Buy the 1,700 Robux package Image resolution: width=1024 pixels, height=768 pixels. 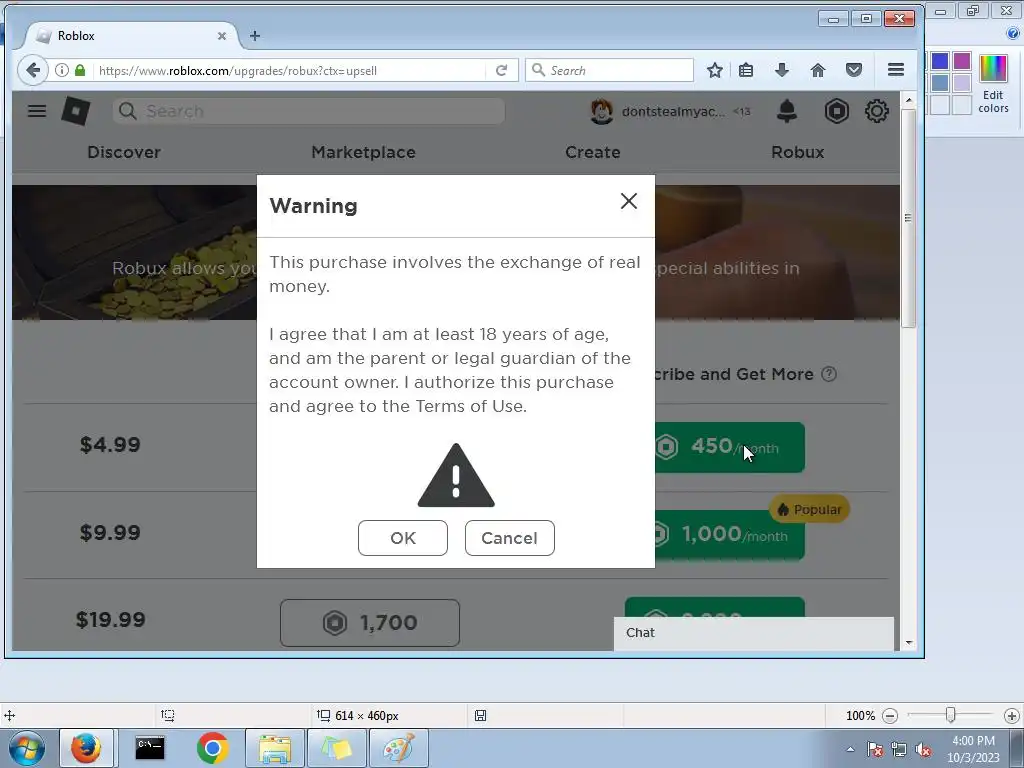(x=370, y=622)
